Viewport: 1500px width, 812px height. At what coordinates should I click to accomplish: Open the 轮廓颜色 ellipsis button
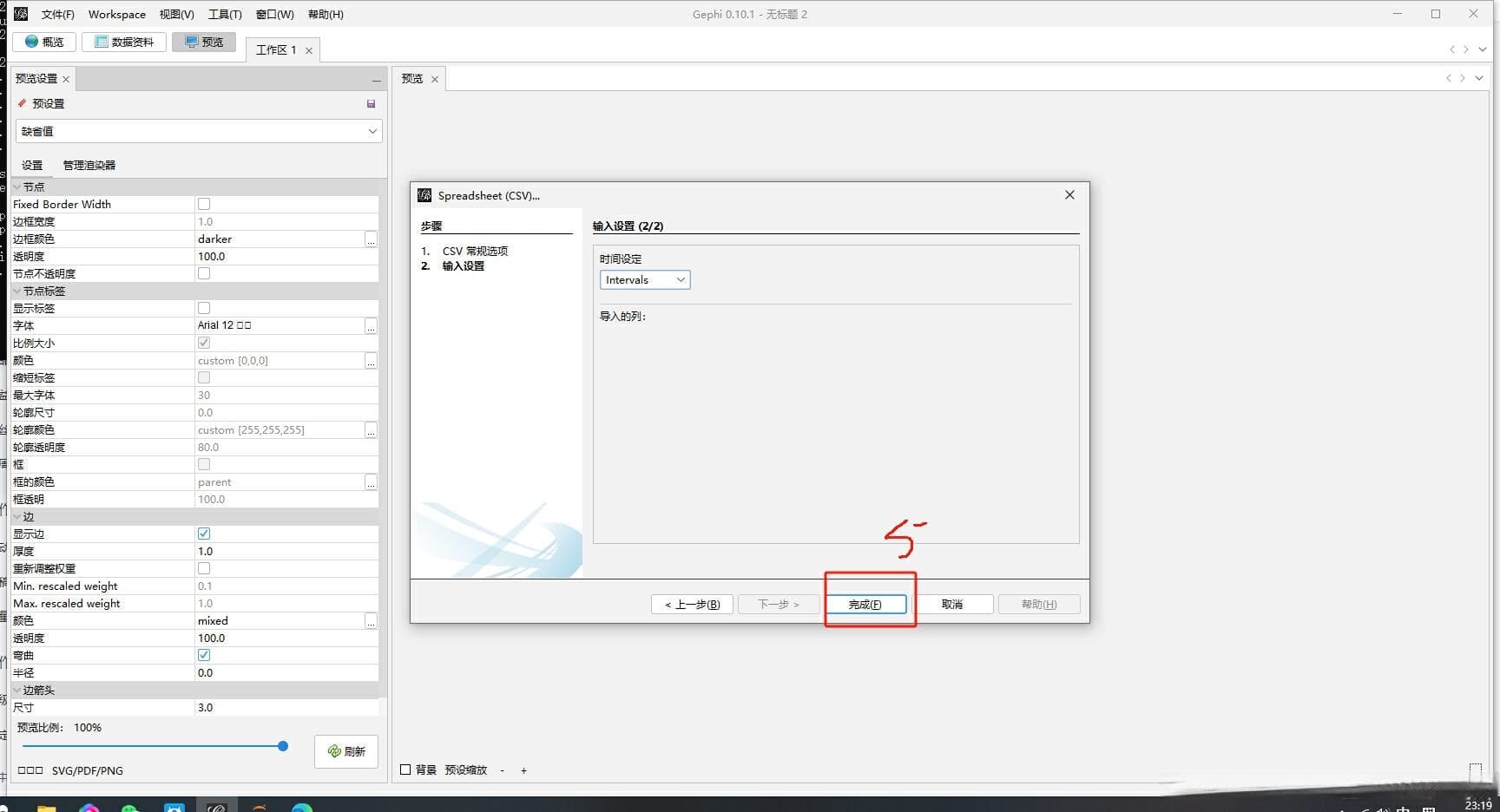371,429
